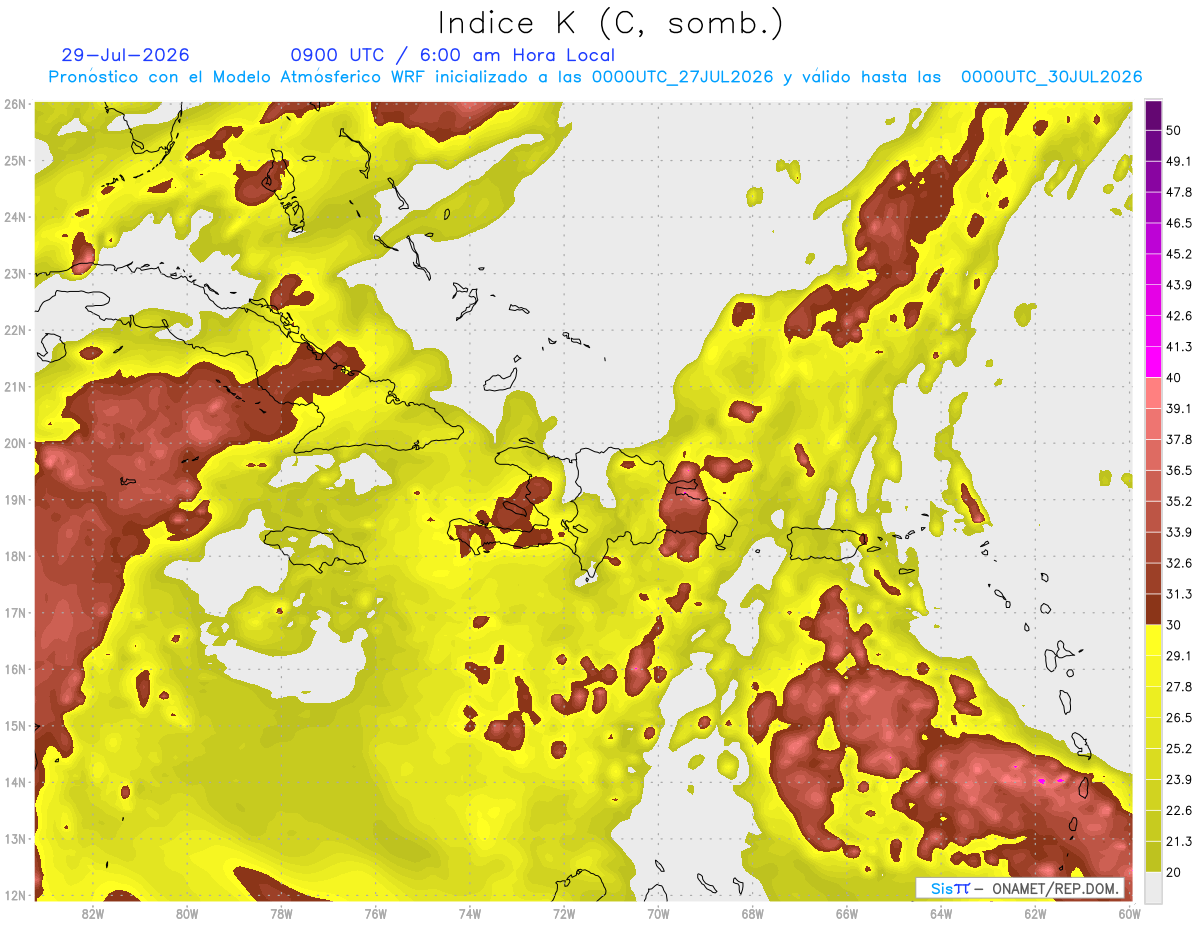The image size is (1200, 927).
Task: Click the longitude label '80W'
Action: (186, 913)
